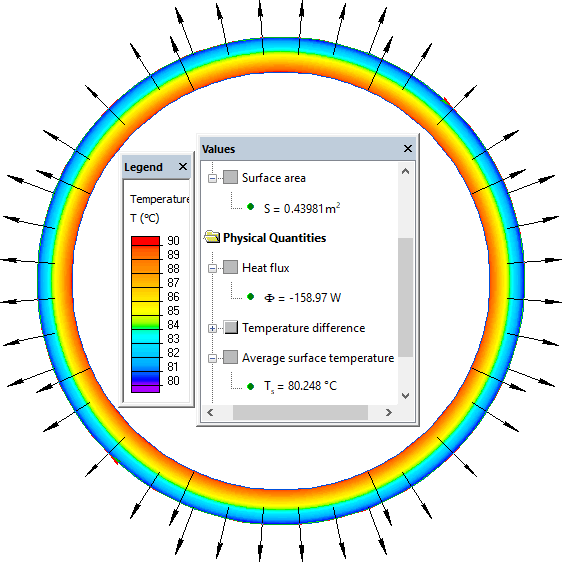This screenshot has width=562, height=562.
Task: Click the cyan 83 legend color band
Action: tap(145, 337)
